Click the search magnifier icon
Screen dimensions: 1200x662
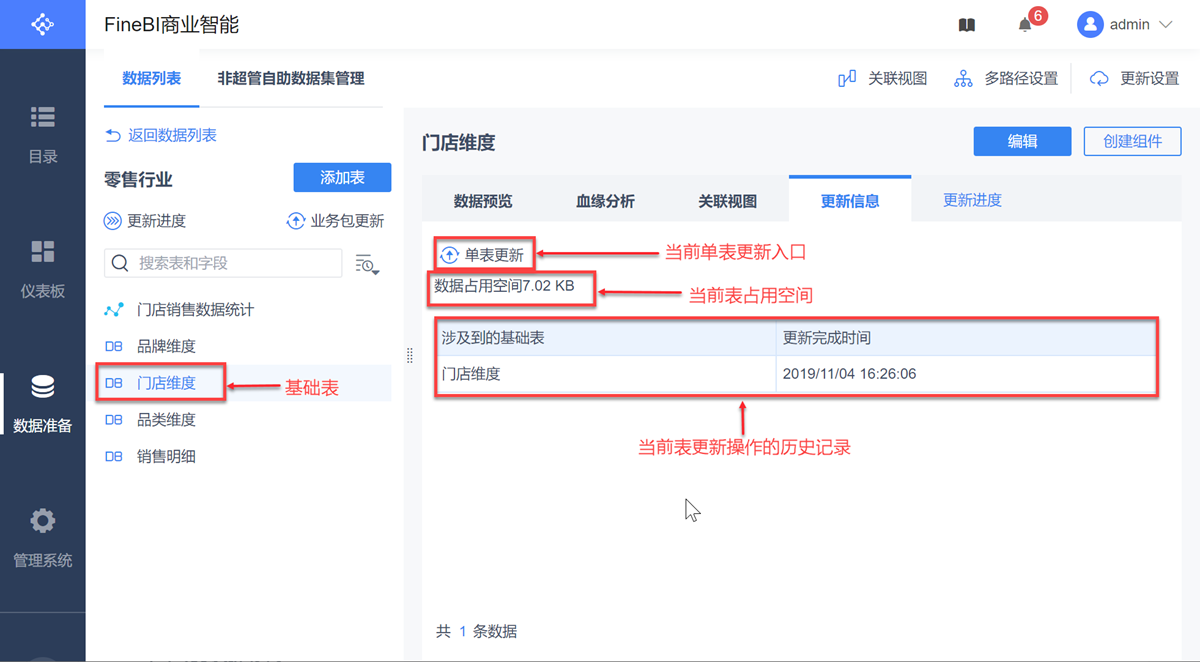120,263
